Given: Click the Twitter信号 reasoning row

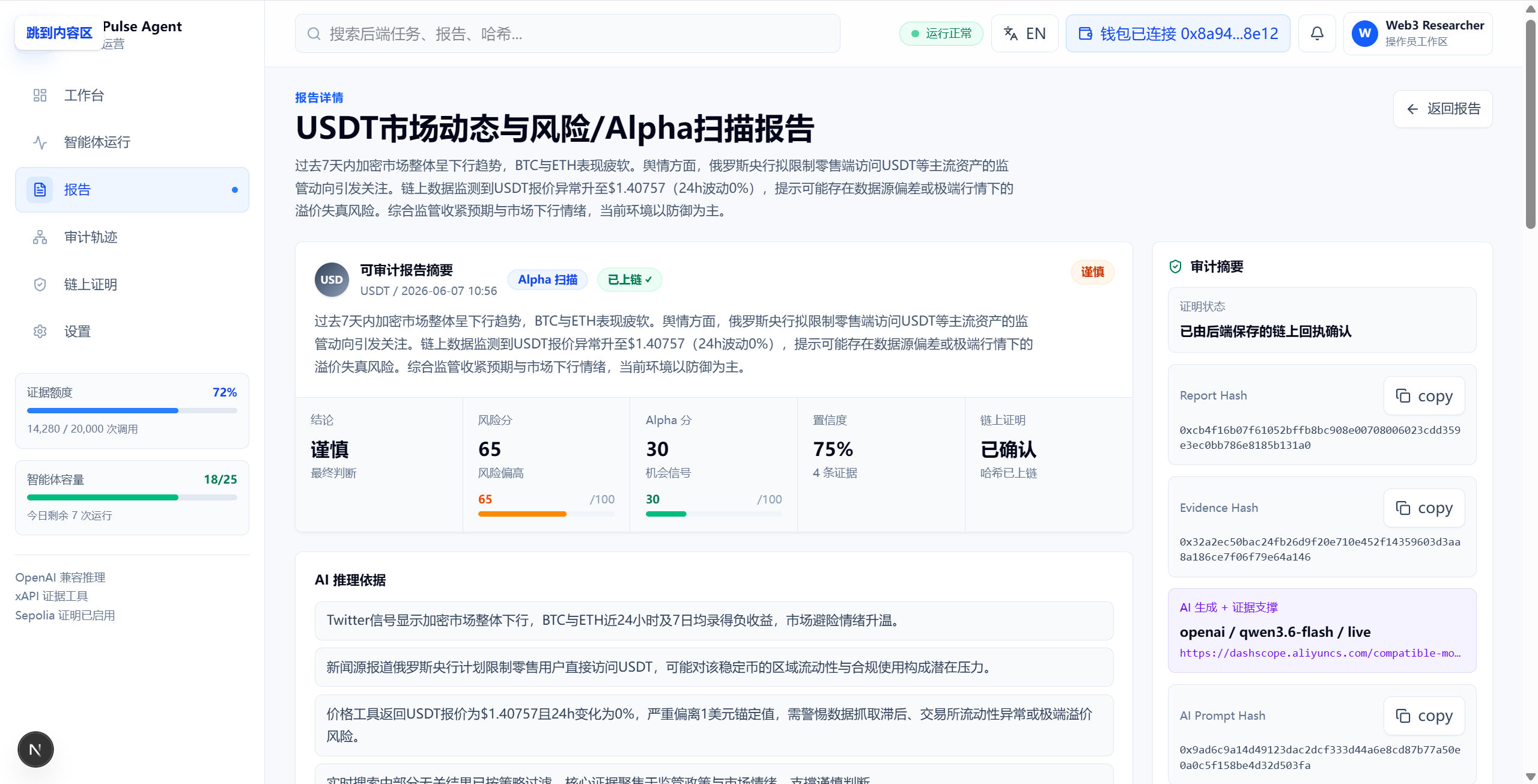Looking at the screenshot, I should pos(714,621).
